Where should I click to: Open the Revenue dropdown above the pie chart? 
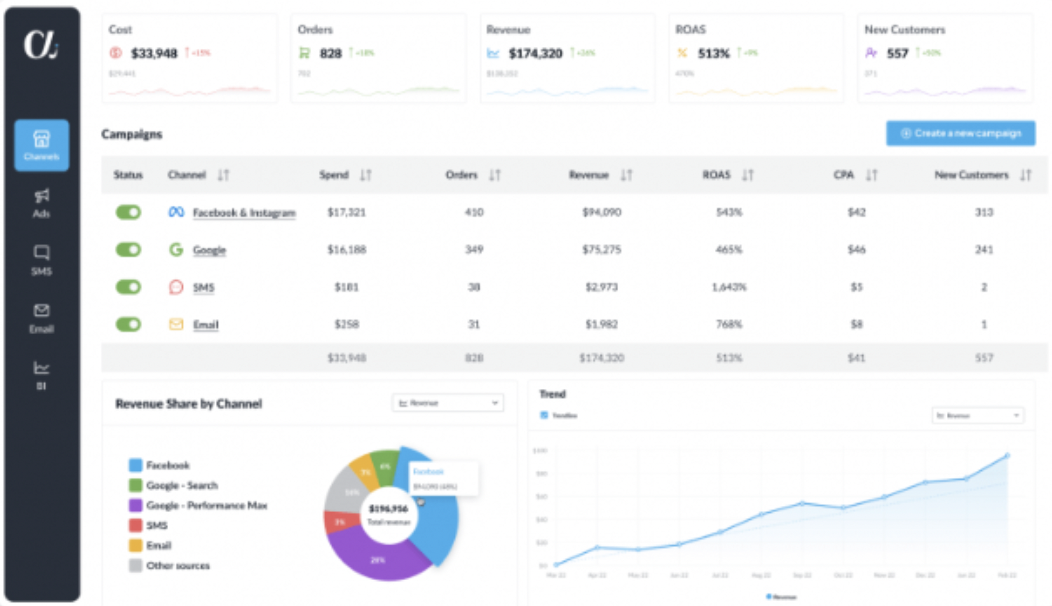[447, 403]
